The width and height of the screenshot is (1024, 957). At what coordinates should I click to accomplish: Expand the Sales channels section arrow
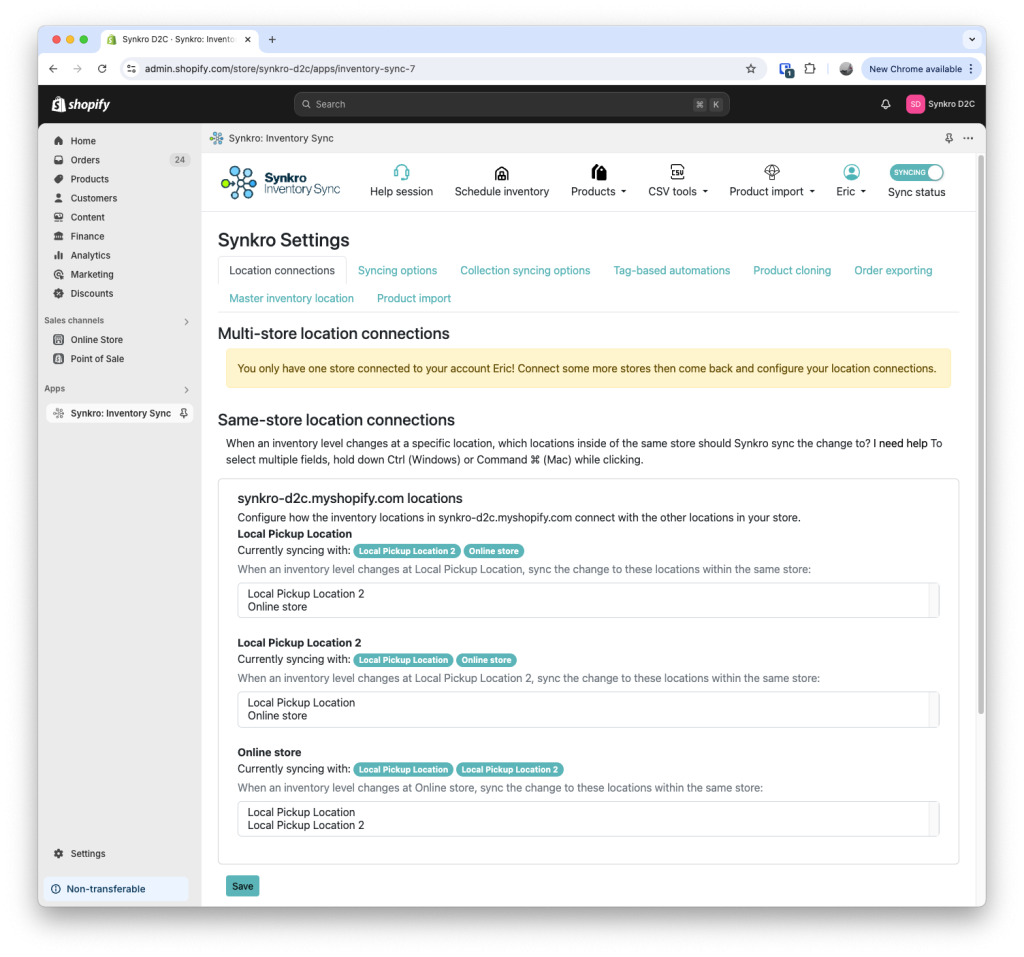click(186, 321)
